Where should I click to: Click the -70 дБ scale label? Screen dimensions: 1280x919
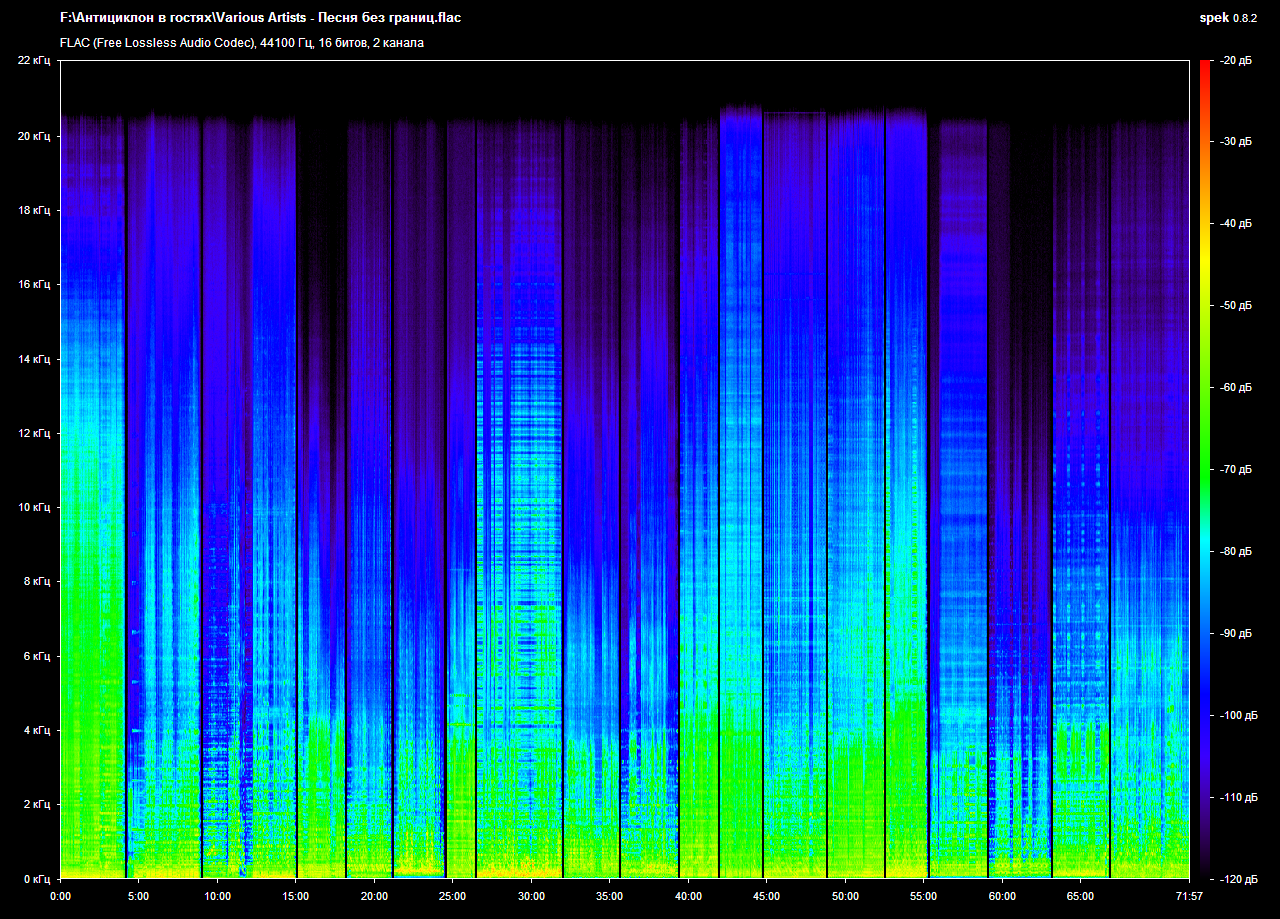1235,469
